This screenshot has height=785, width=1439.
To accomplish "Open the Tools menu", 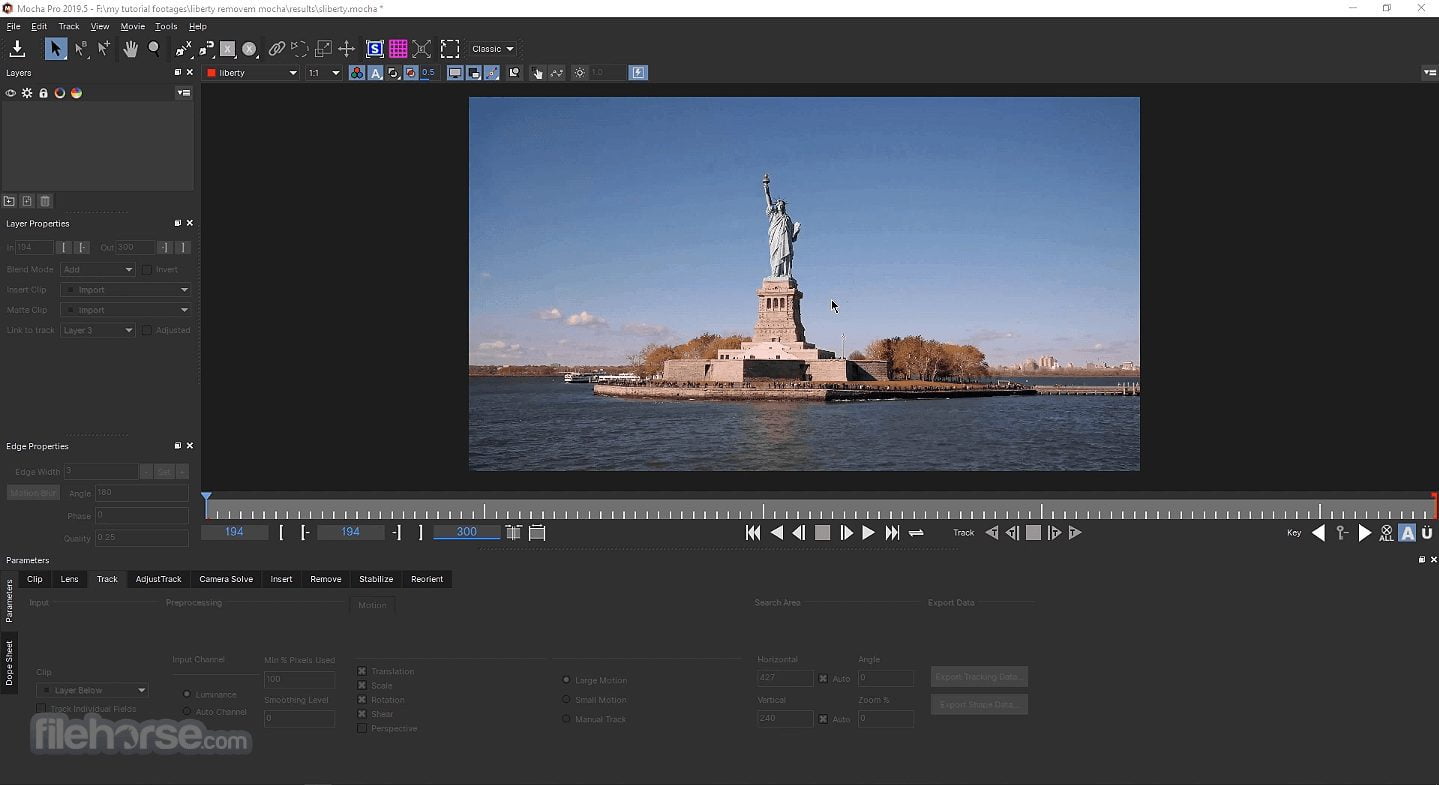I will pos(166,26).
